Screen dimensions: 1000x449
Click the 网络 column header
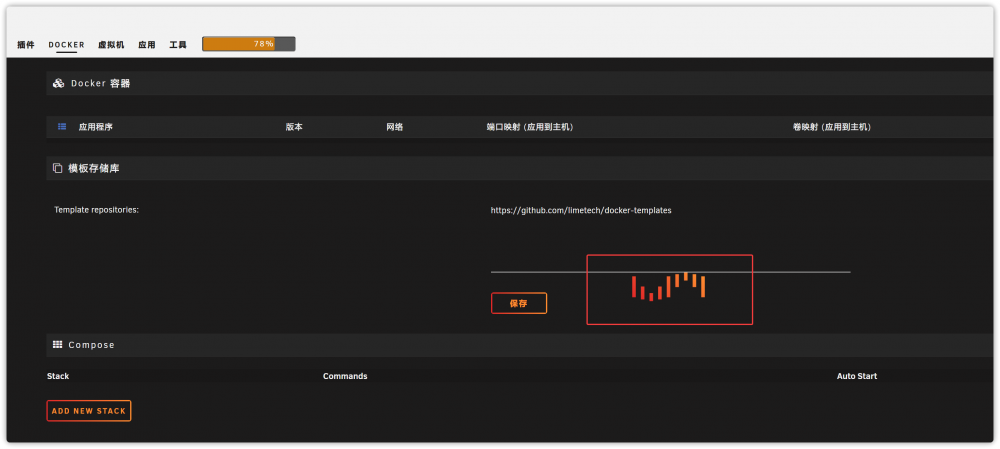pyautogui.click(x=395, y=127)
